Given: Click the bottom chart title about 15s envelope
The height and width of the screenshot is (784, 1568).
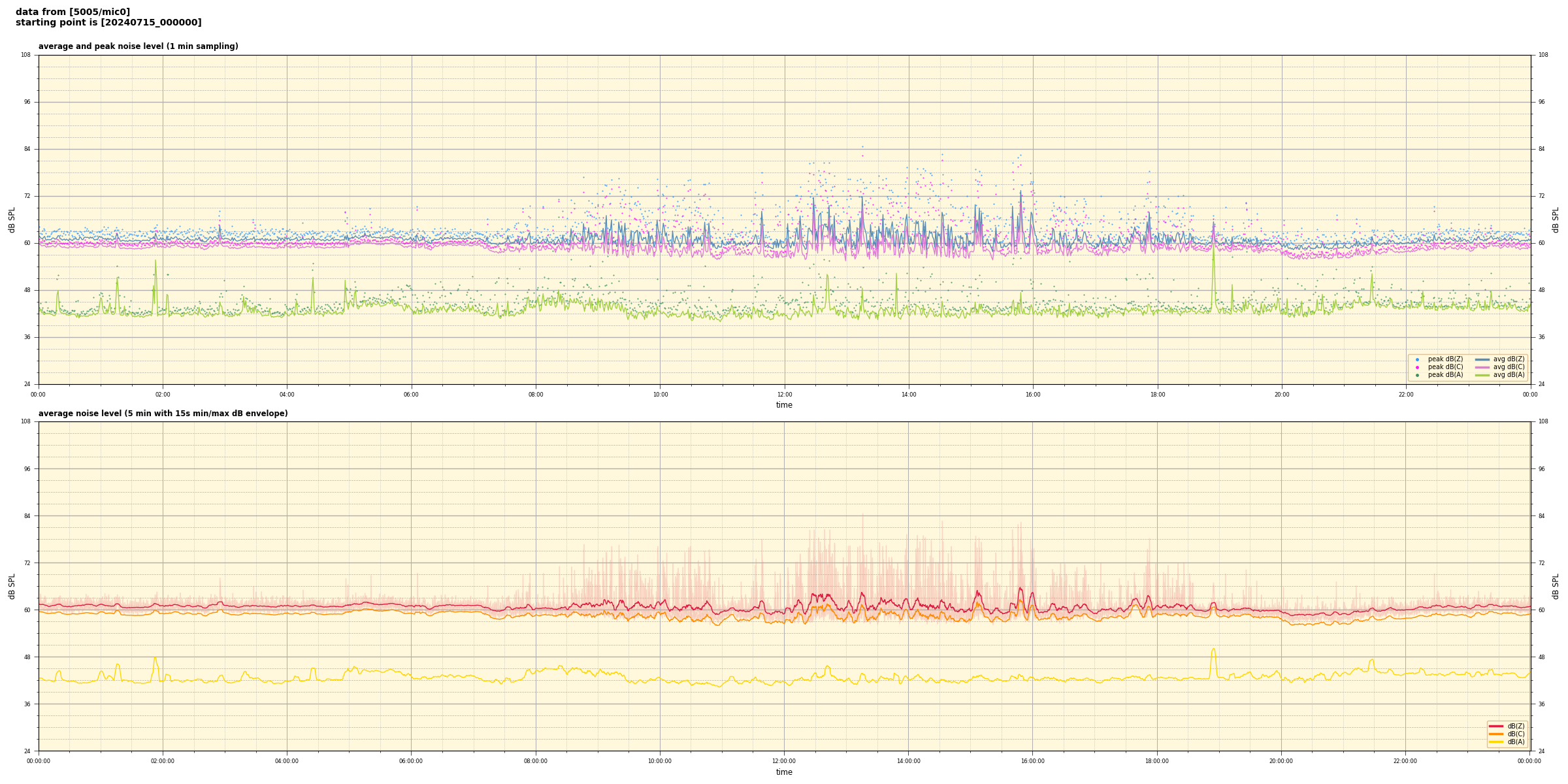Looking at the screenshot, I should [x=163, y=414].
